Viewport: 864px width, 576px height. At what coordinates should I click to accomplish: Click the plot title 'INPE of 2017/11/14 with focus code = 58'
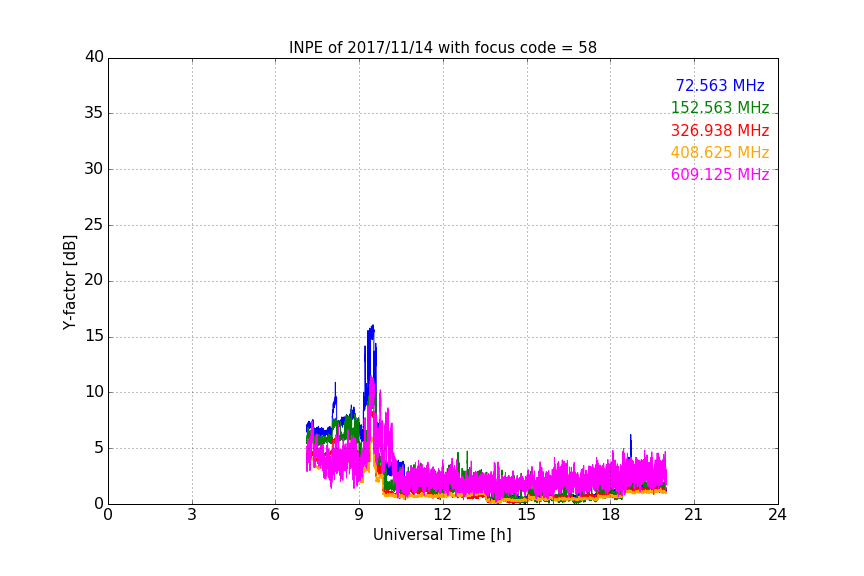(442, 48)
